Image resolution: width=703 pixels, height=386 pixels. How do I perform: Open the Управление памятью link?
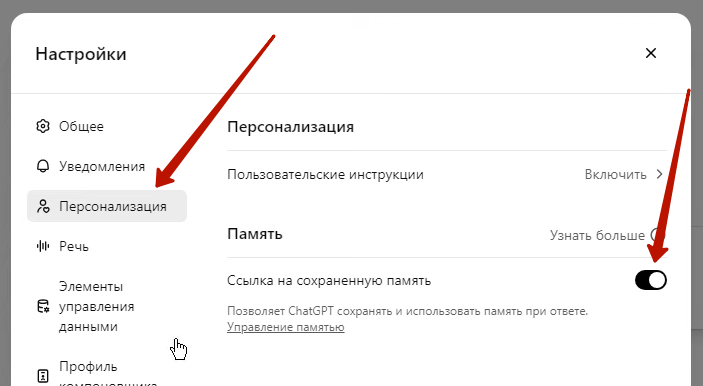(286, 327)
